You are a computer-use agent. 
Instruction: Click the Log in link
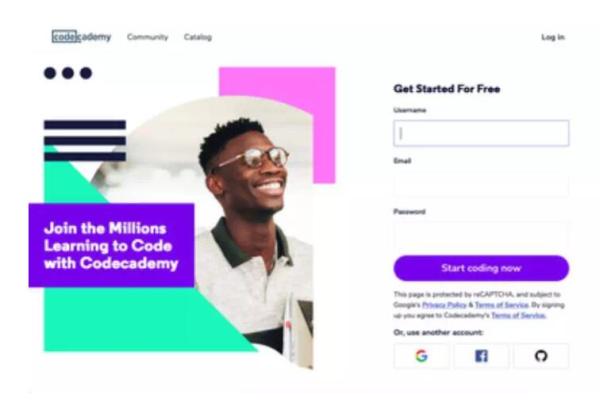tap(553, 37)
